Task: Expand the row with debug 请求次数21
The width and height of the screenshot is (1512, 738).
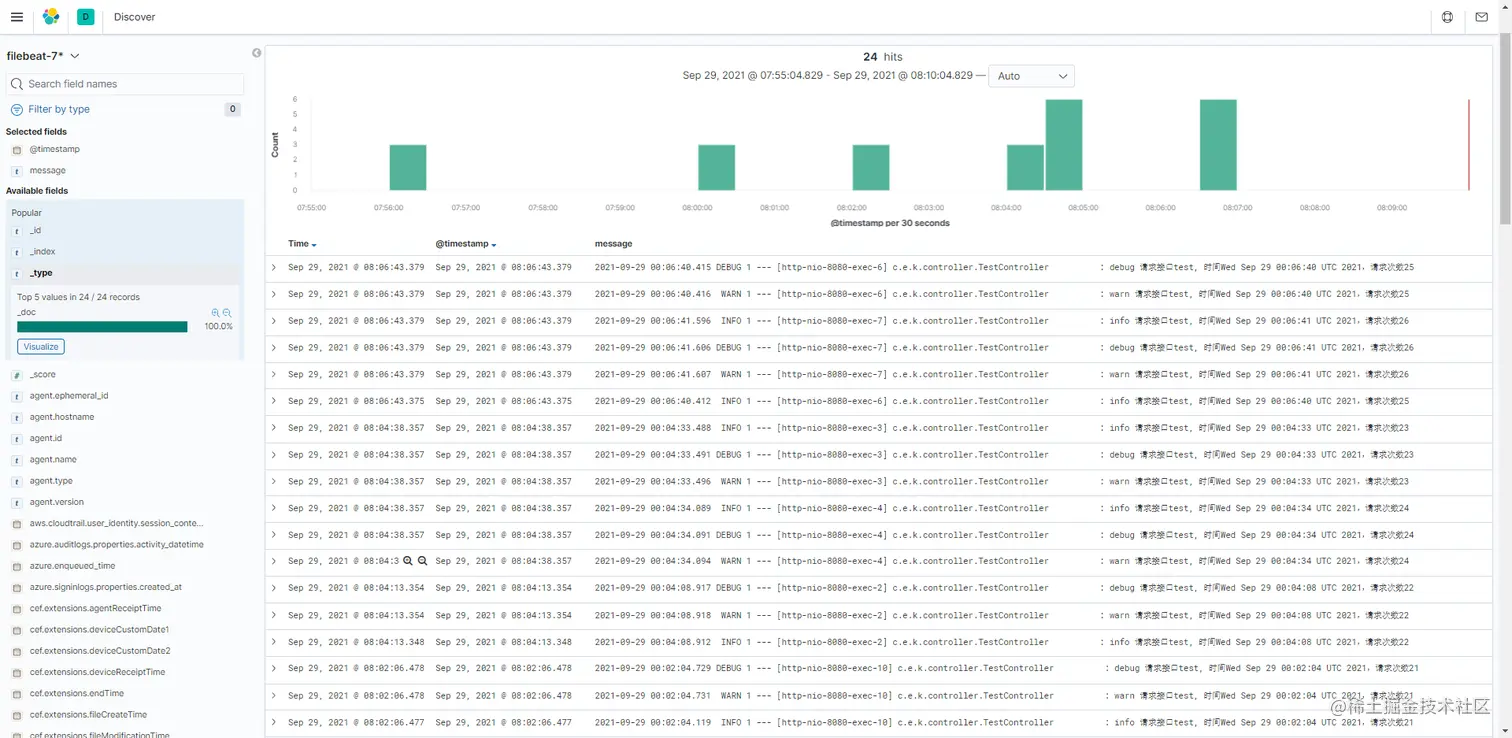Action: [x=274, y=668]
